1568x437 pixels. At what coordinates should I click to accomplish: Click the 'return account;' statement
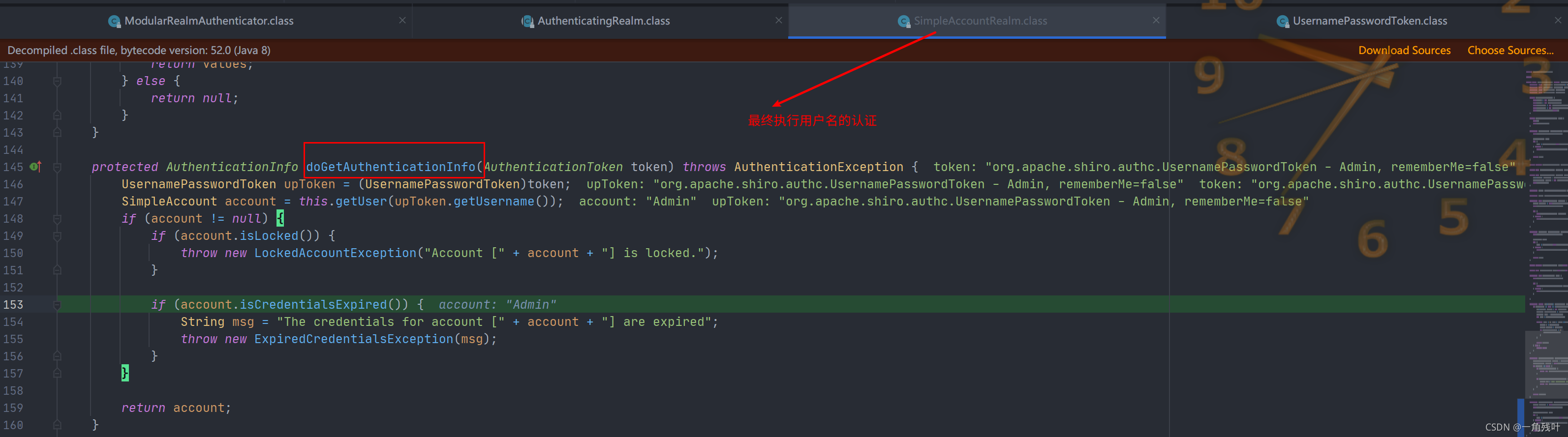point(176,408)
